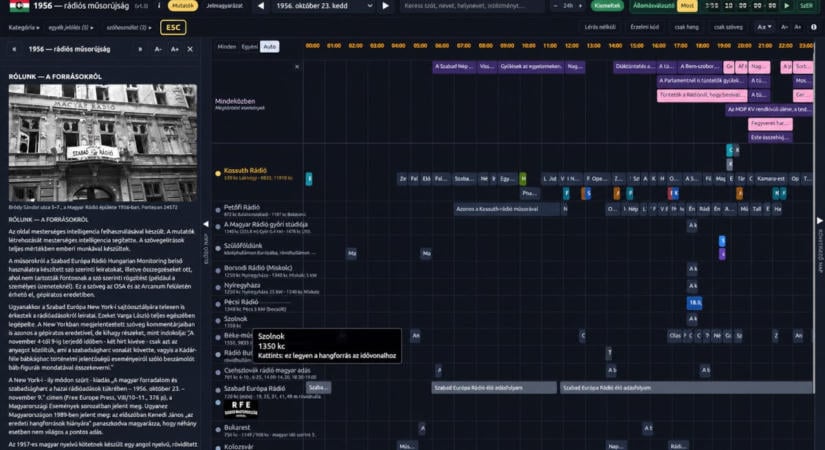Open the Azonos a Kossuth-rádió műsorával block
This screenshot has width=825, height=450.
[x=507, y=209]
